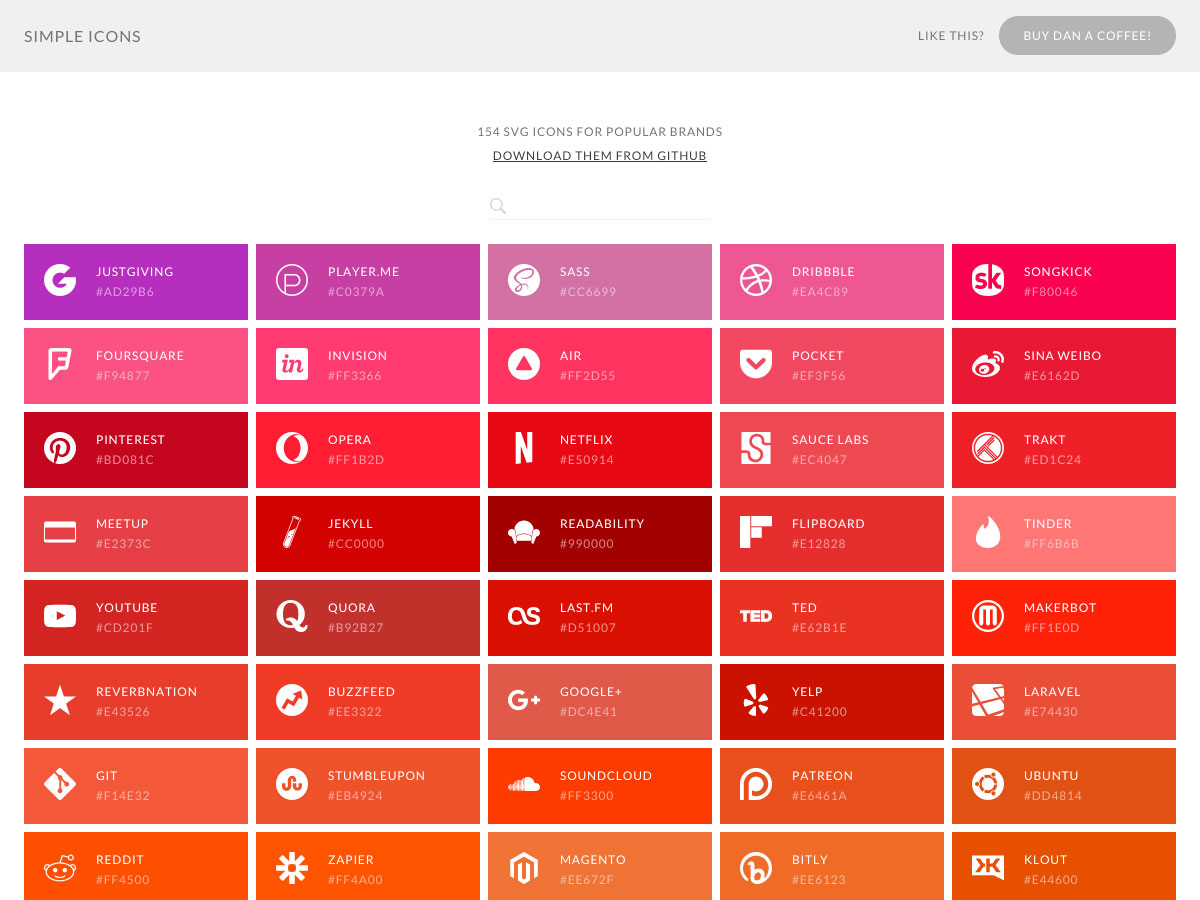Click the Netflix 'N' icon

click(524, 449)
